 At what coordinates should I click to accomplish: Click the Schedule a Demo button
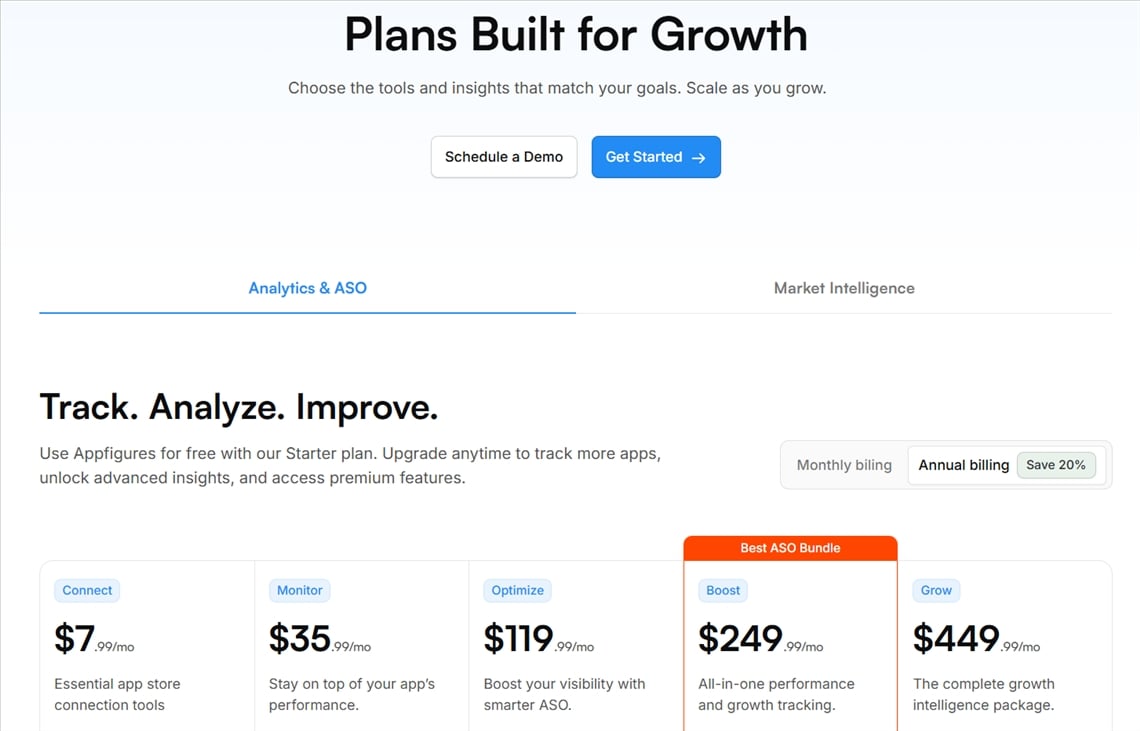(504, 157)
